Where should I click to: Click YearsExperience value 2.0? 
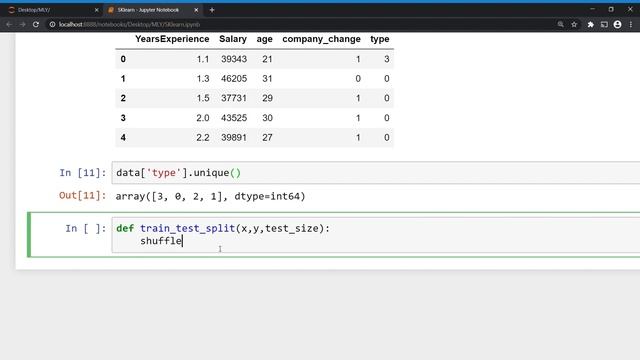[x=203, y=118]
